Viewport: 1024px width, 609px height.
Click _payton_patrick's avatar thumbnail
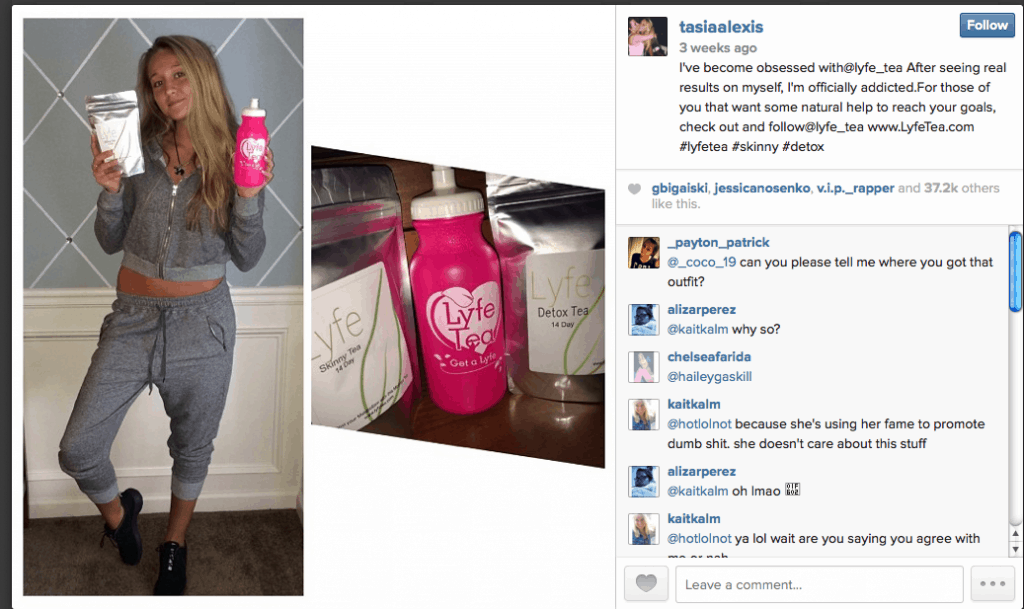[x=643, y=253]
